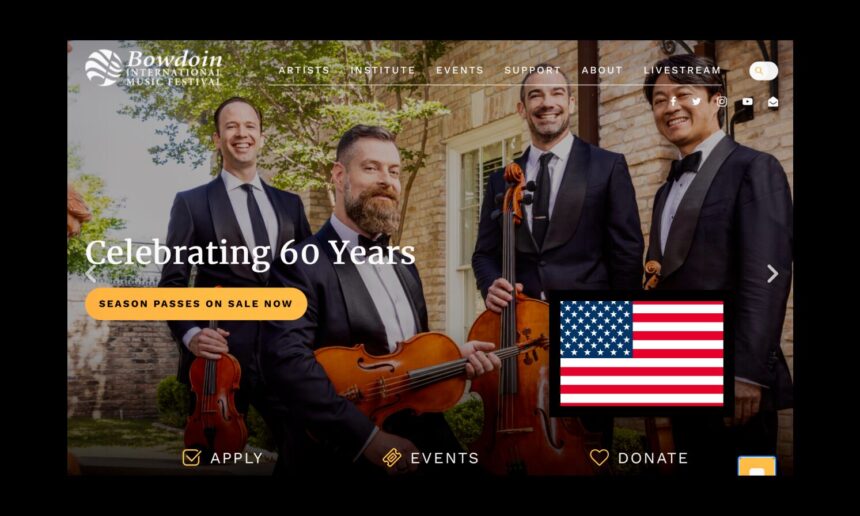The image size is (860, 516).
Task: Click Season Passes On Sale Now button
Action: point(196,304)
